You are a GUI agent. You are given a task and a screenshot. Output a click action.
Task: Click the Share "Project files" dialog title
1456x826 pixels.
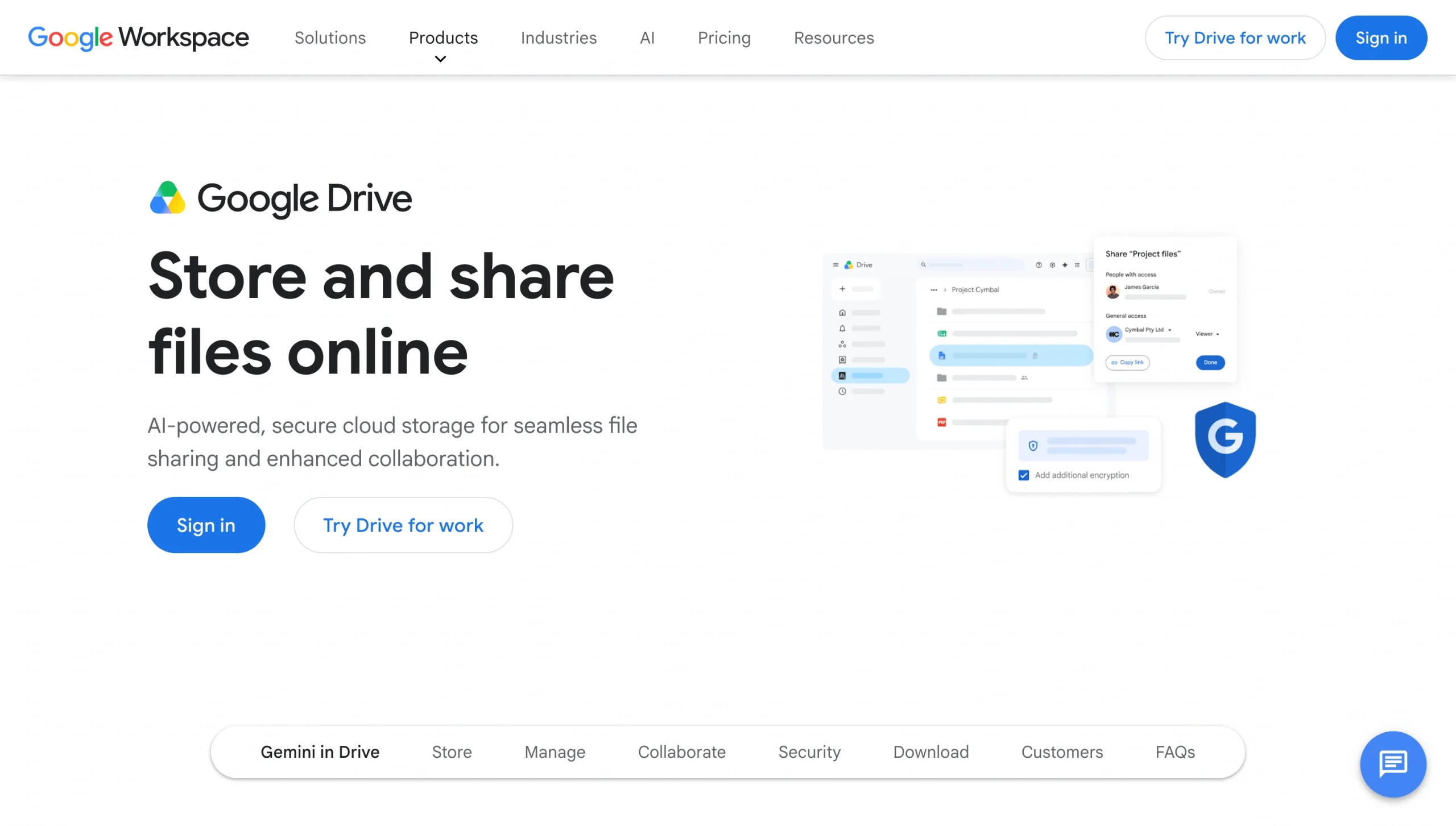1143,254
